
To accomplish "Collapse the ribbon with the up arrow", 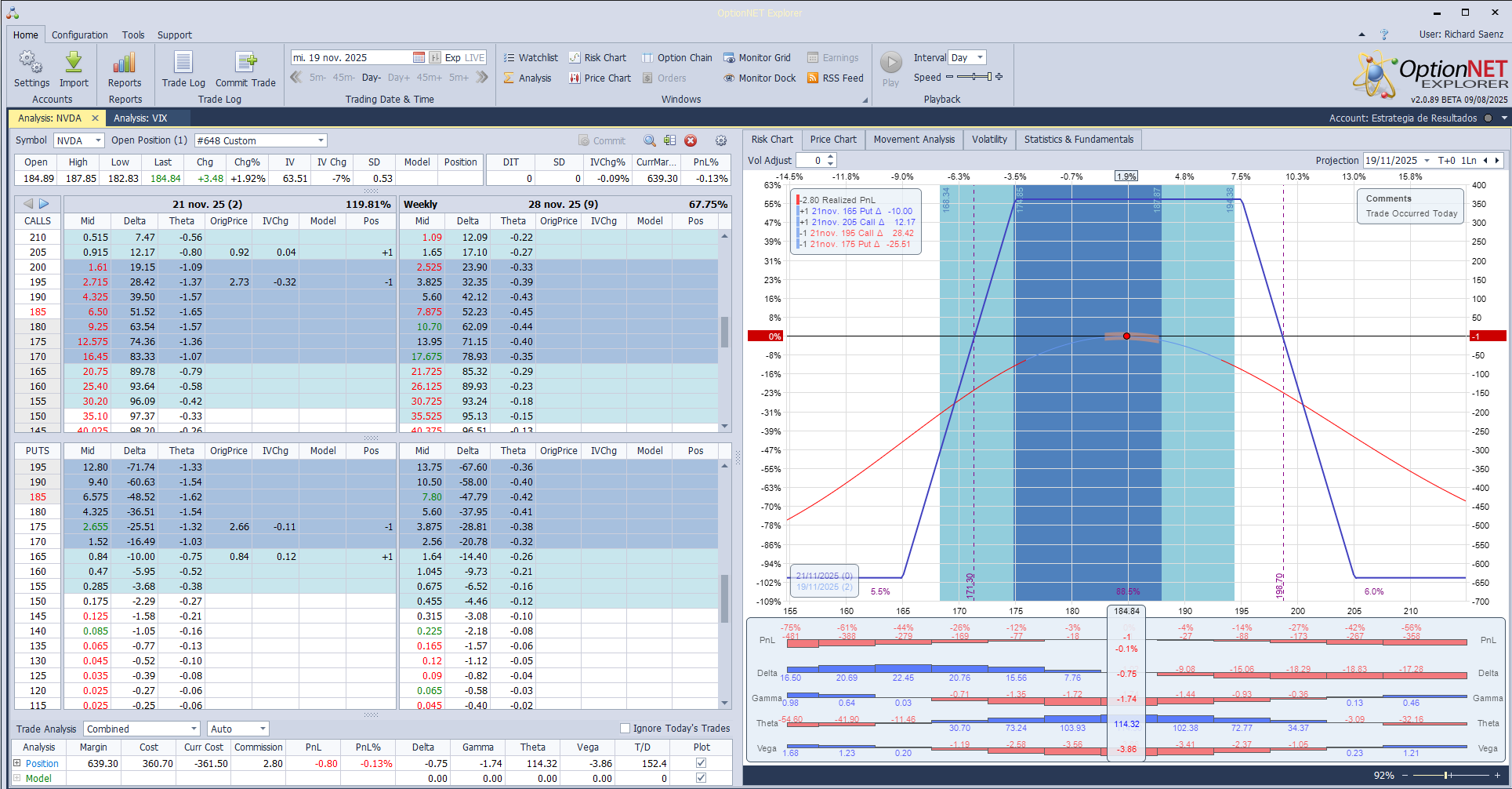I will [x=1362, y=35].
